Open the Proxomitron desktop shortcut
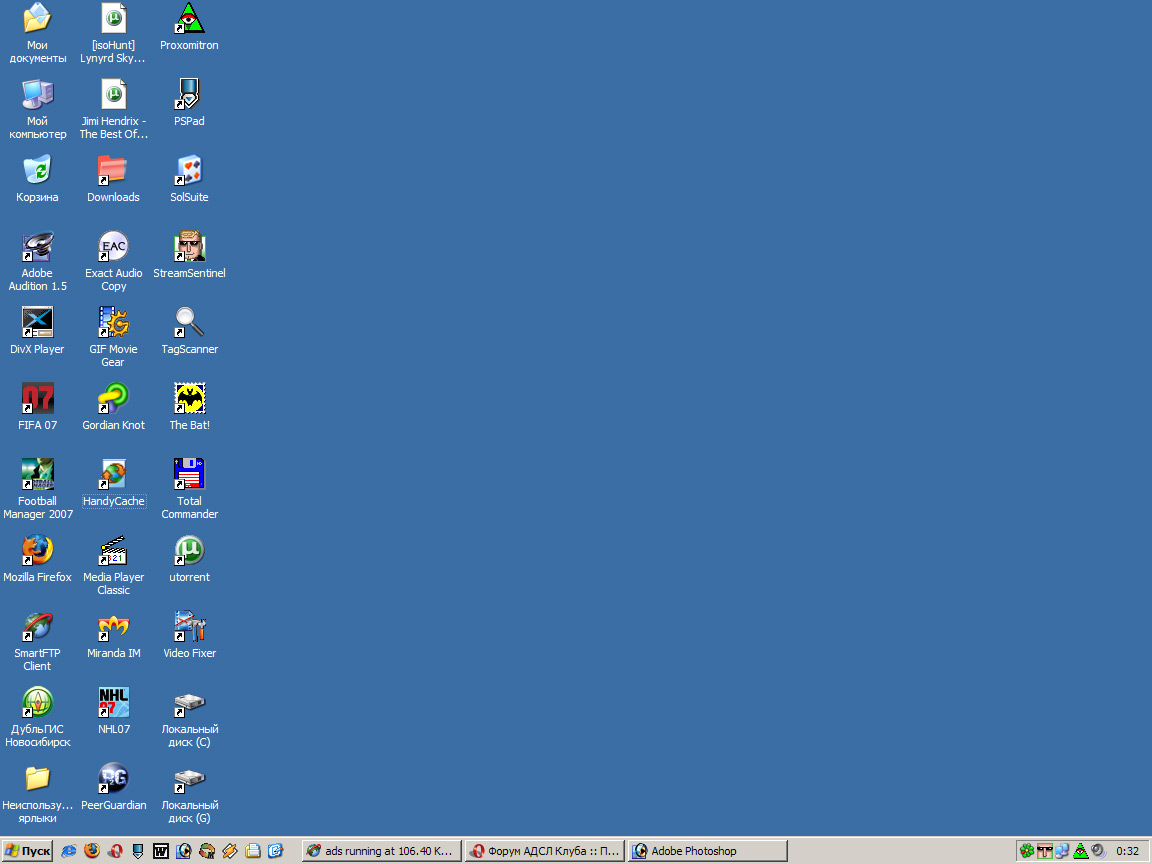 (189, 18)
